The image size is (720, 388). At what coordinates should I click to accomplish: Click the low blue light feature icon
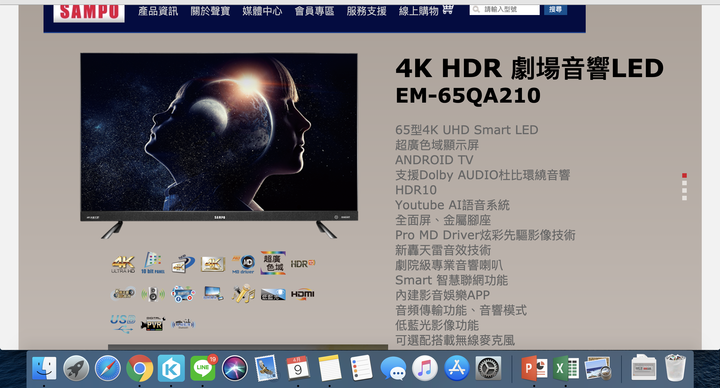click(x=273, y=294)
